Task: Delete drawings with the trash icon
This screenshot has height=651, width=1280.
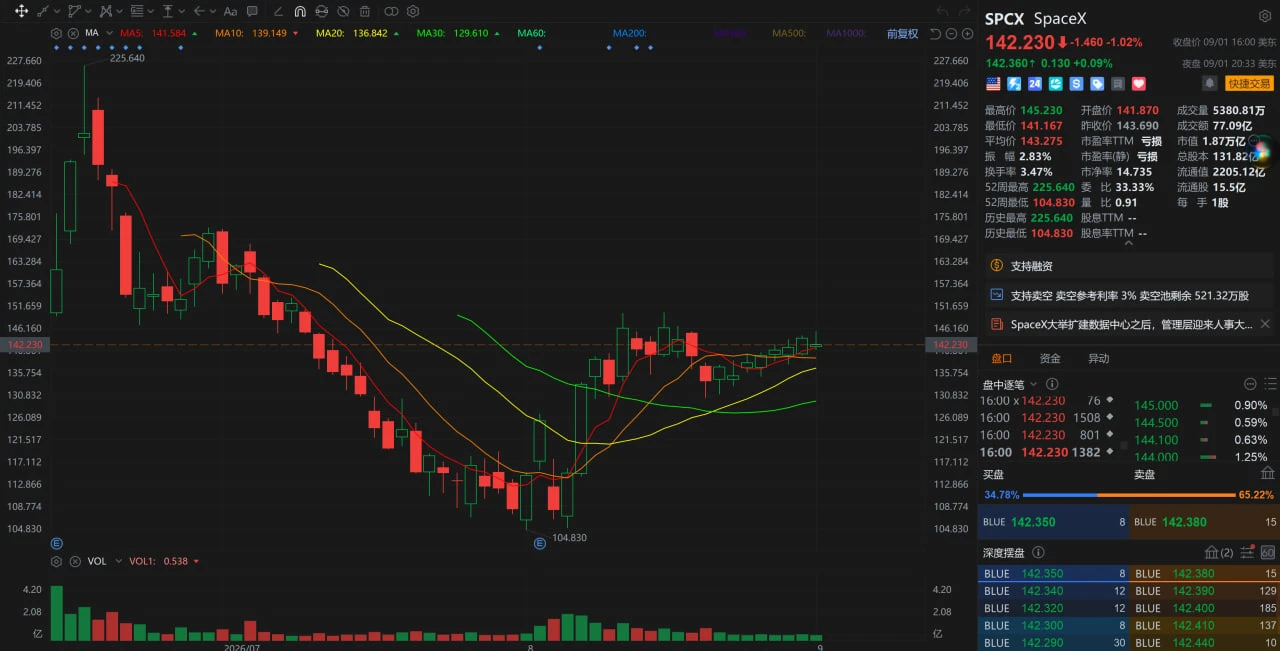Action: tap(365, 11)
